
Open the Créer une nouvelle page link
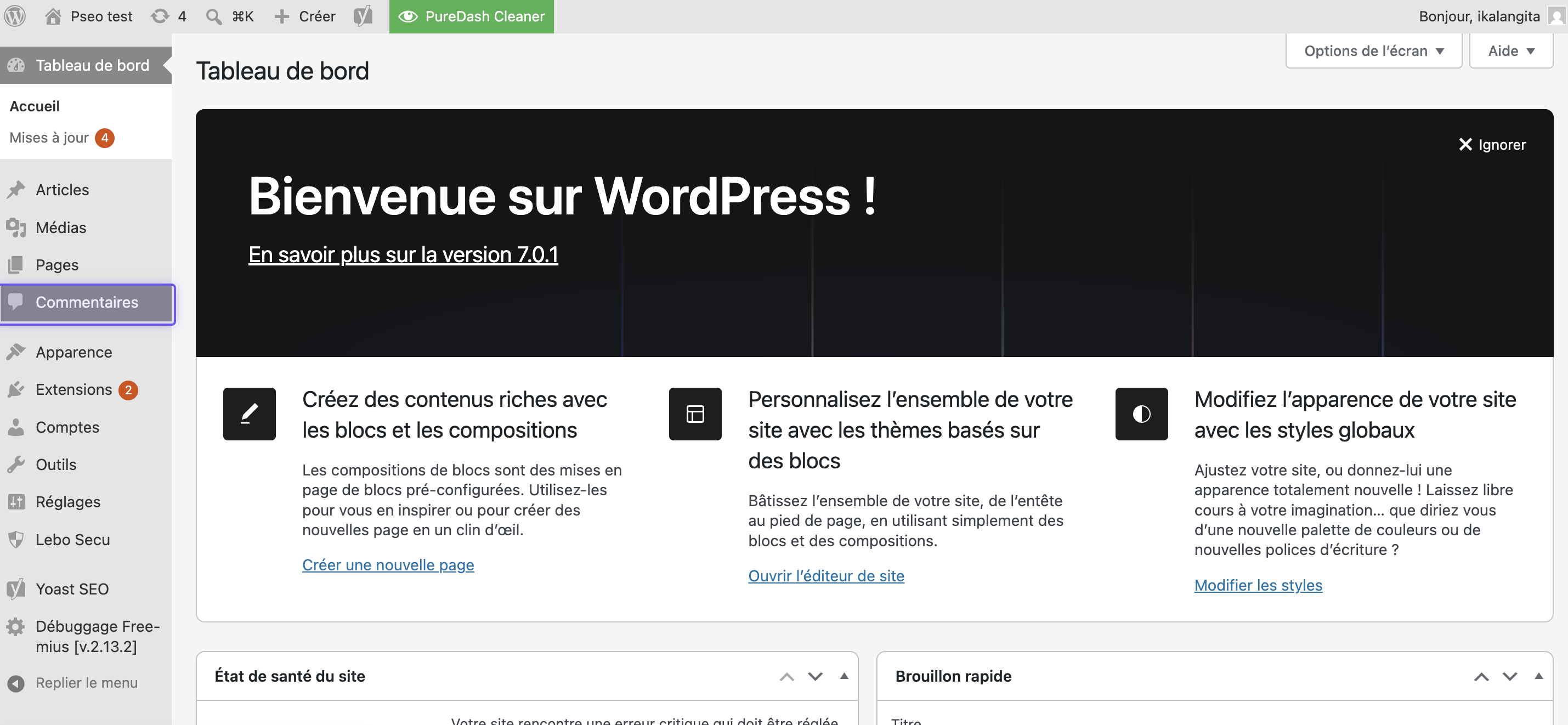pyautogui.click(x=388, y=565)
